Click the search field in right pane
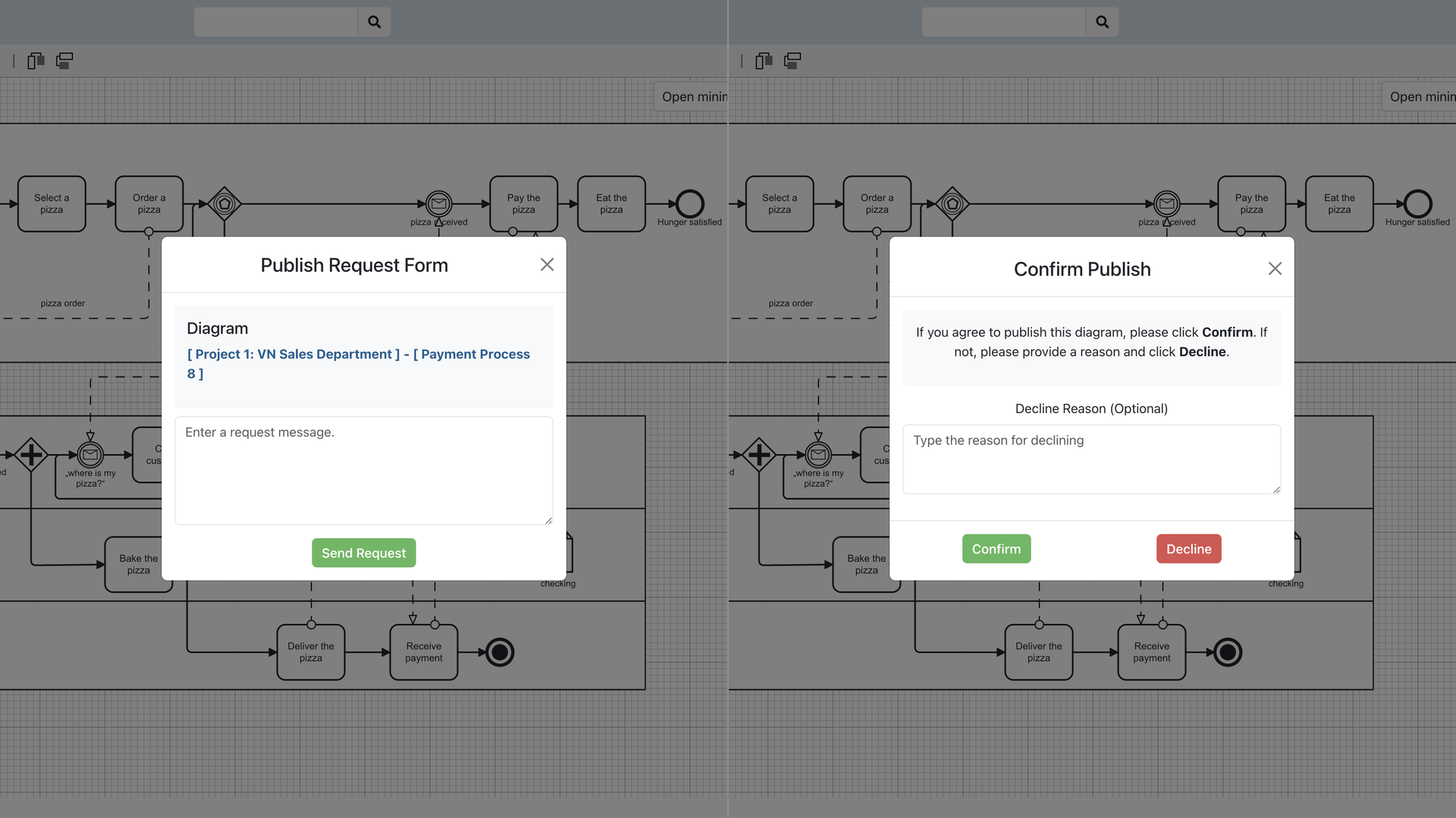The image size is (1456, 818). 1004,22
